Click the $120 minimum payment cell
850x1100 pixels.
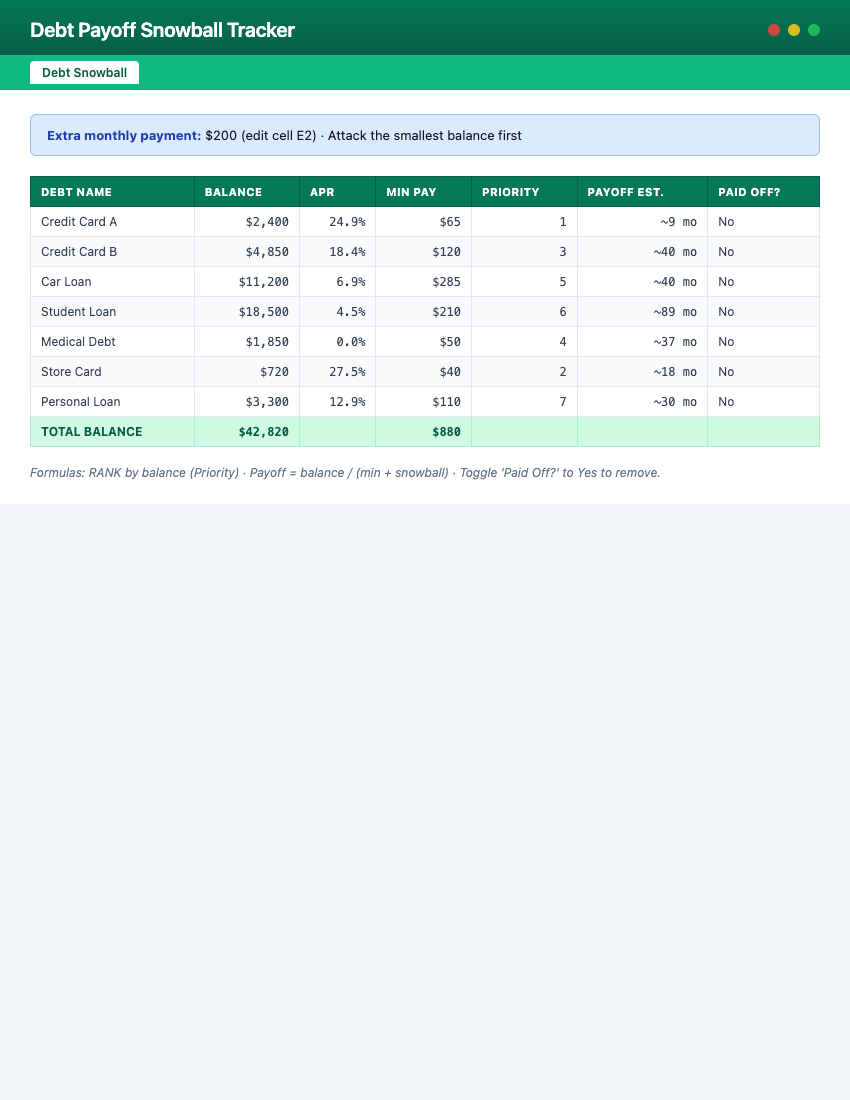click(x=424, y=252)
